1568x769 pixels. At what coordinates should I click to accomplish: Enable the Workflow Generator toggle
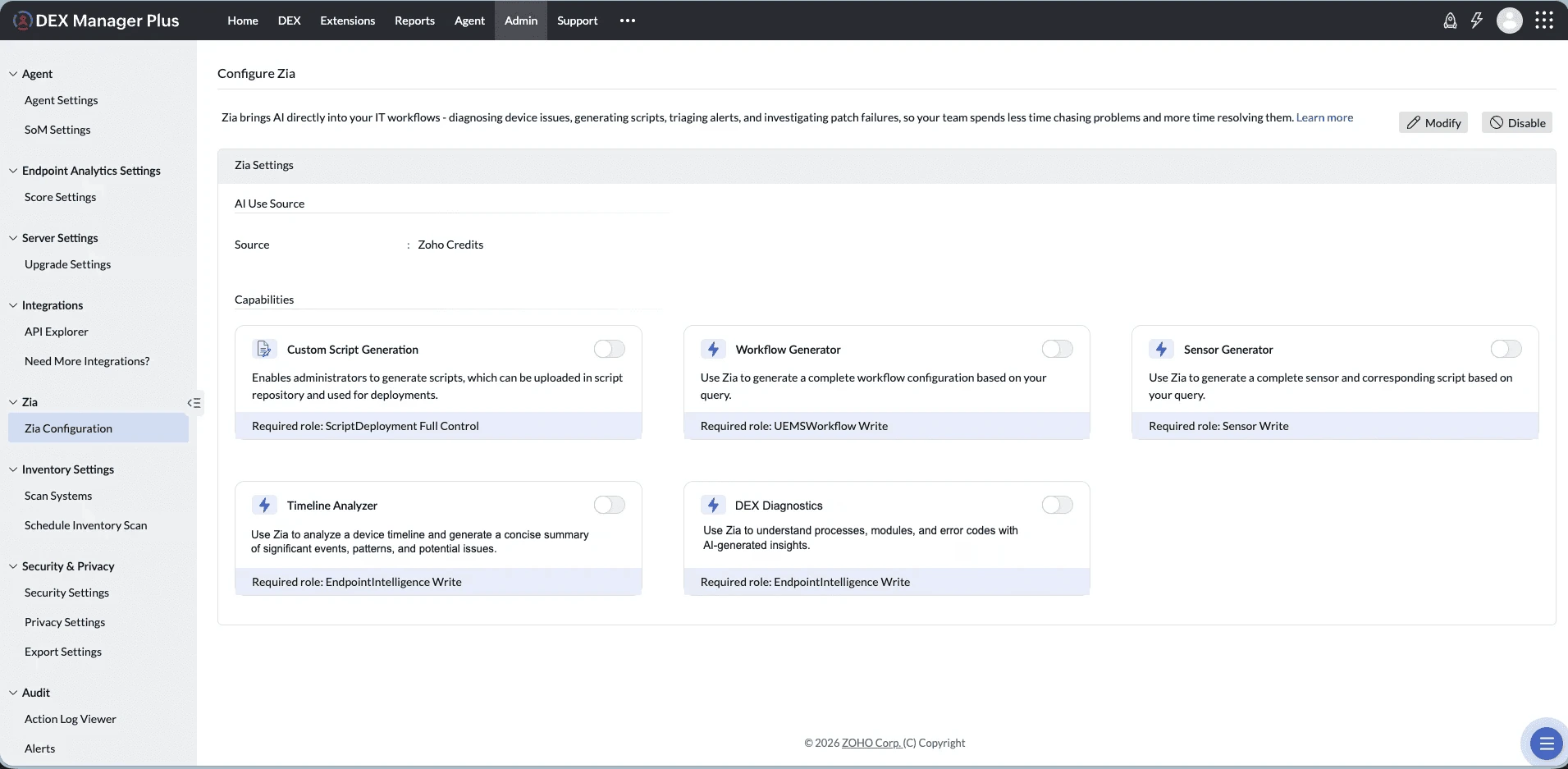(x=1058, y=349)
